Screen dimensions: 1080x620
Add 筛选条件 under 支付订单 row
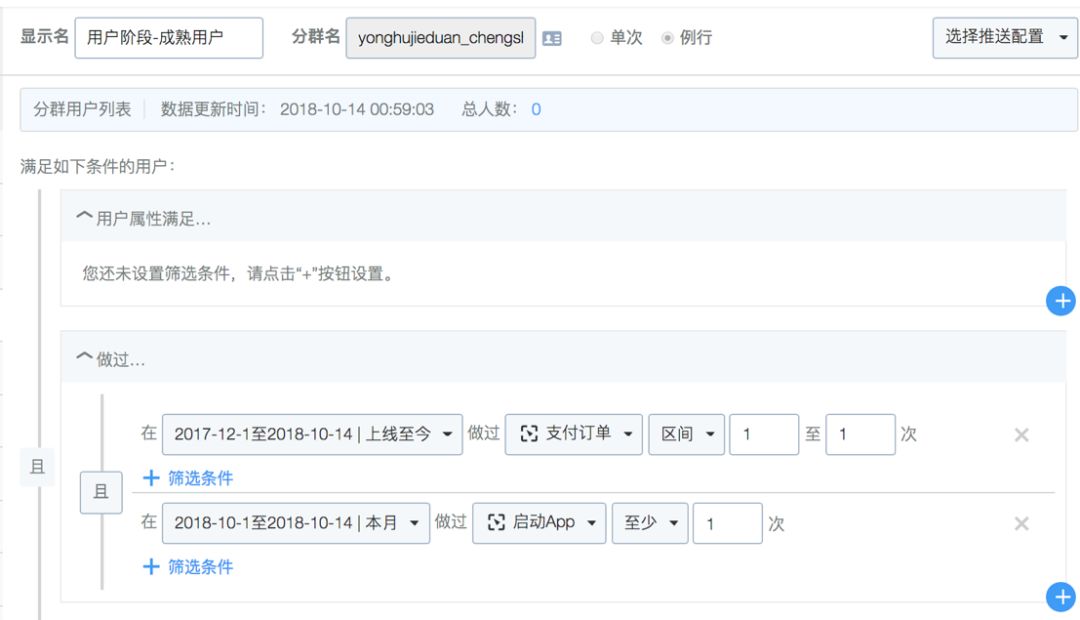coord(188,478)
